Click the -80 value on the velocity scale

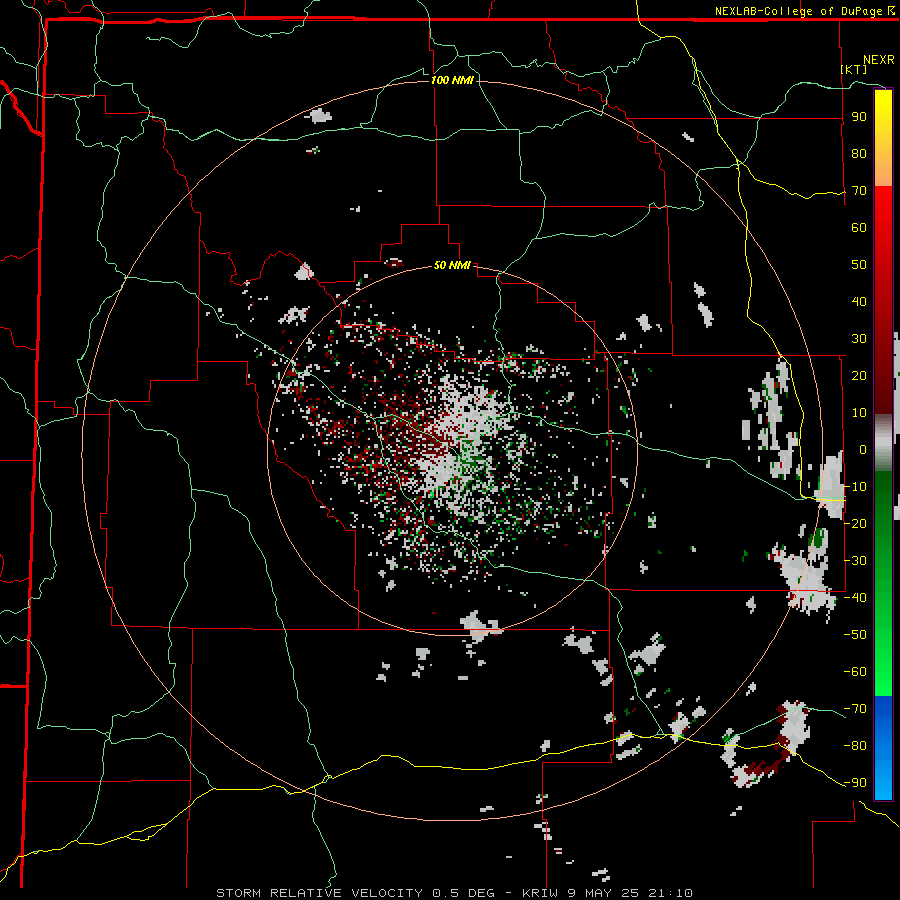(x=855, y=746)
